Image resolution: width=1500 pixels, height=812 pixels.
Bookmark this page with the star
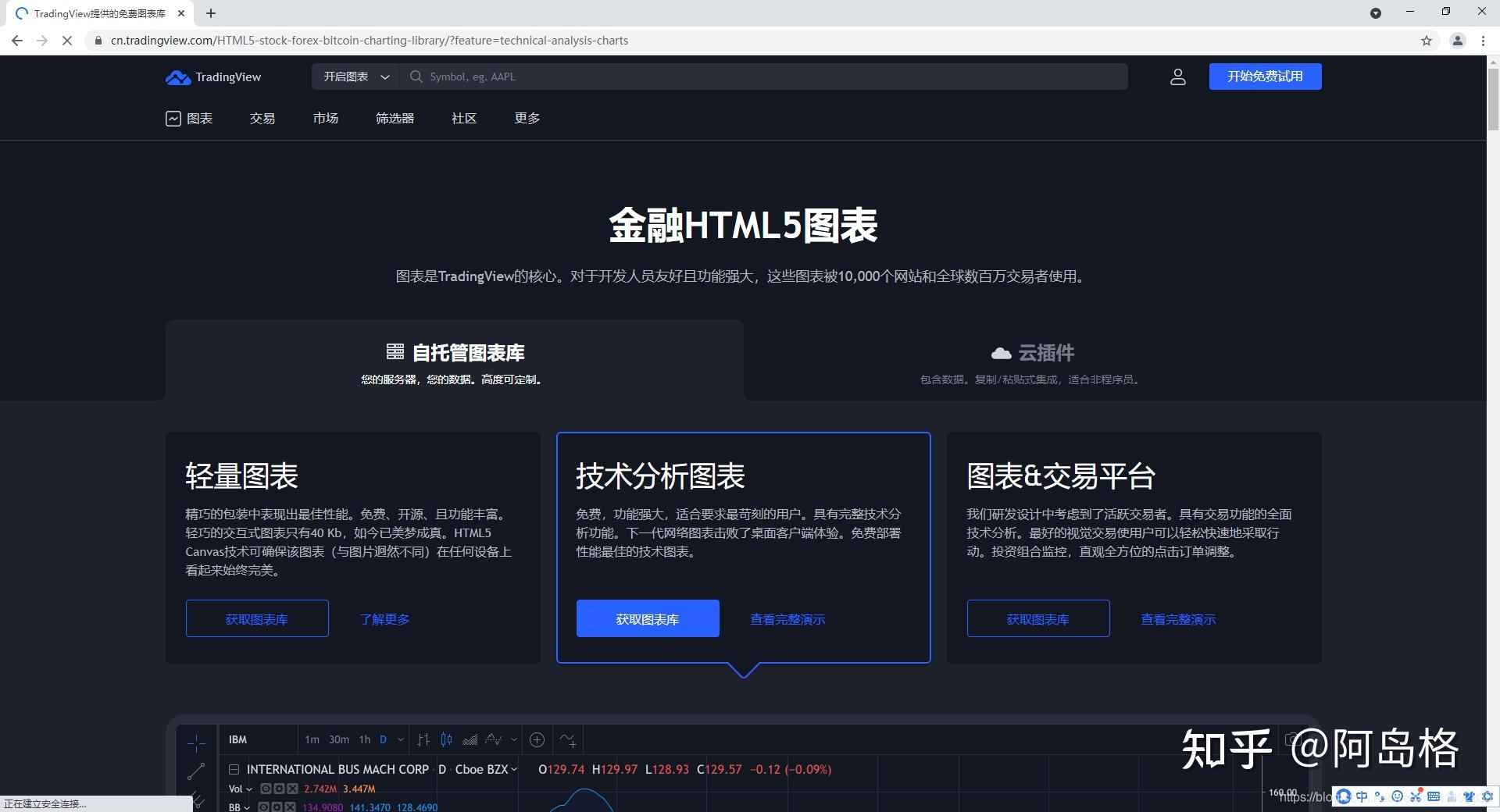pos(1426,41)
